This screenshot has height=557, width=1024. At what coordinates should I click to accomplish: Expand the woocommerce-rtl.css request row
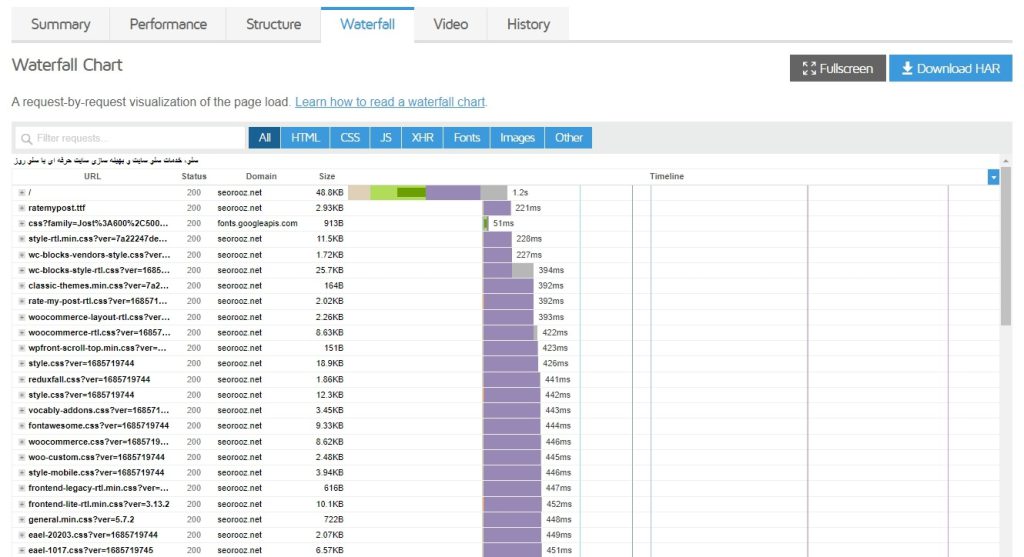(x=22, y=332)
